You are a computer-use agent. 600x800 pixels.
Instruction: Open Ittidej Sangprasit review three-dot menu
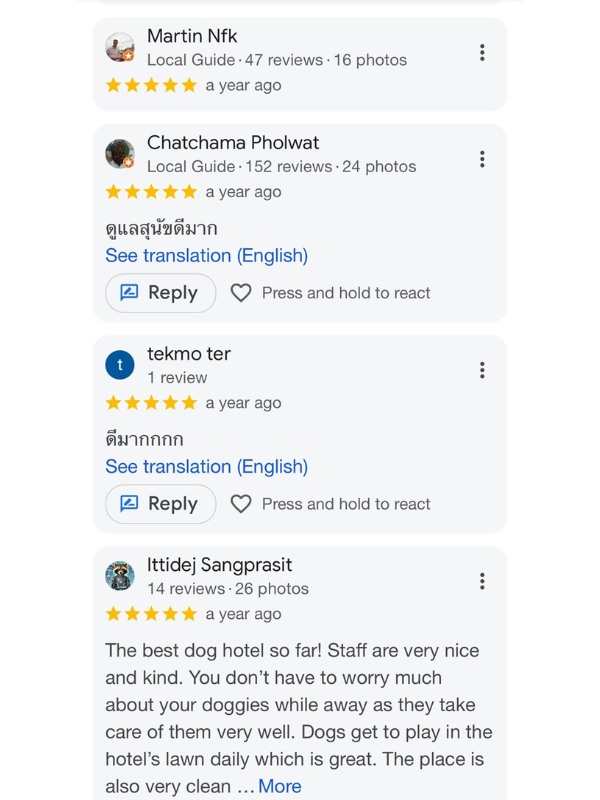coord(482,581)
